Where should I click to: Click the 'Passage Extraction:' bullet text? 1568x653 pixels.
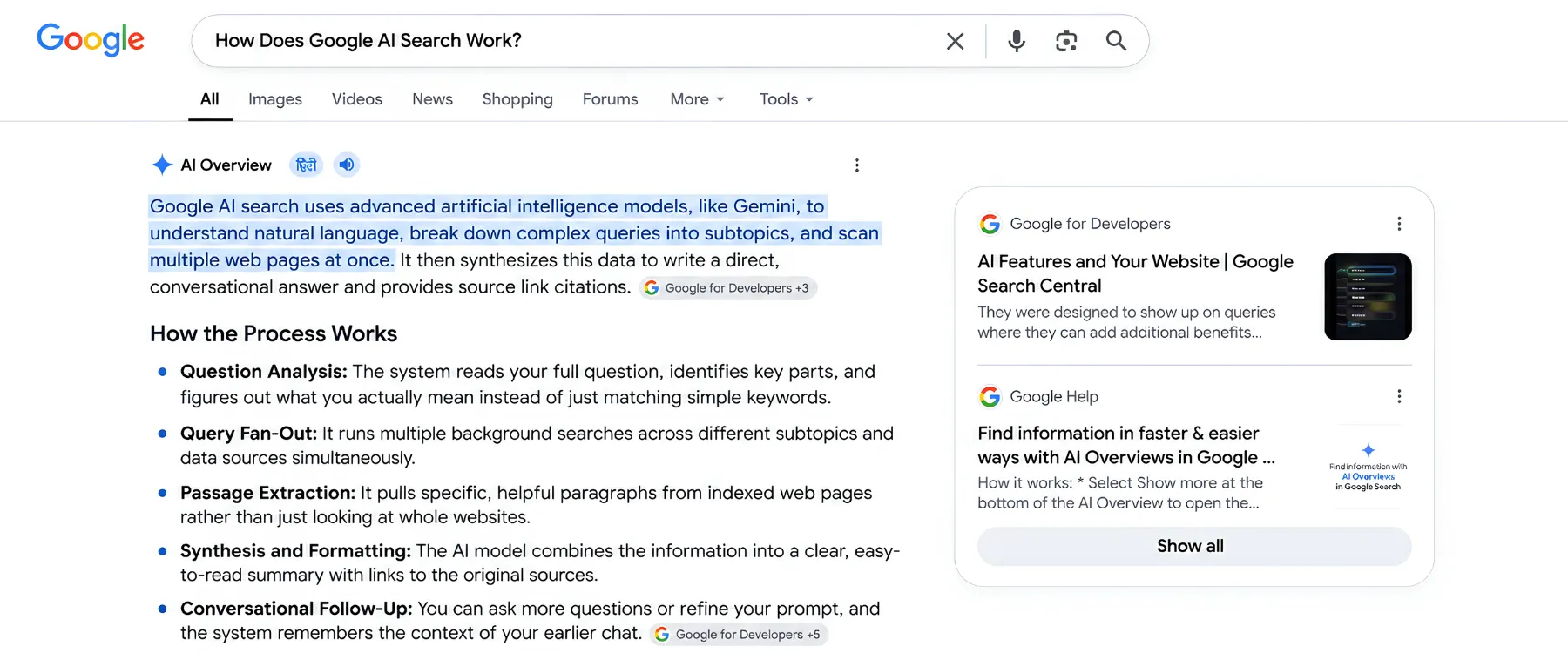pyautogui.click(x=268, y=493)
